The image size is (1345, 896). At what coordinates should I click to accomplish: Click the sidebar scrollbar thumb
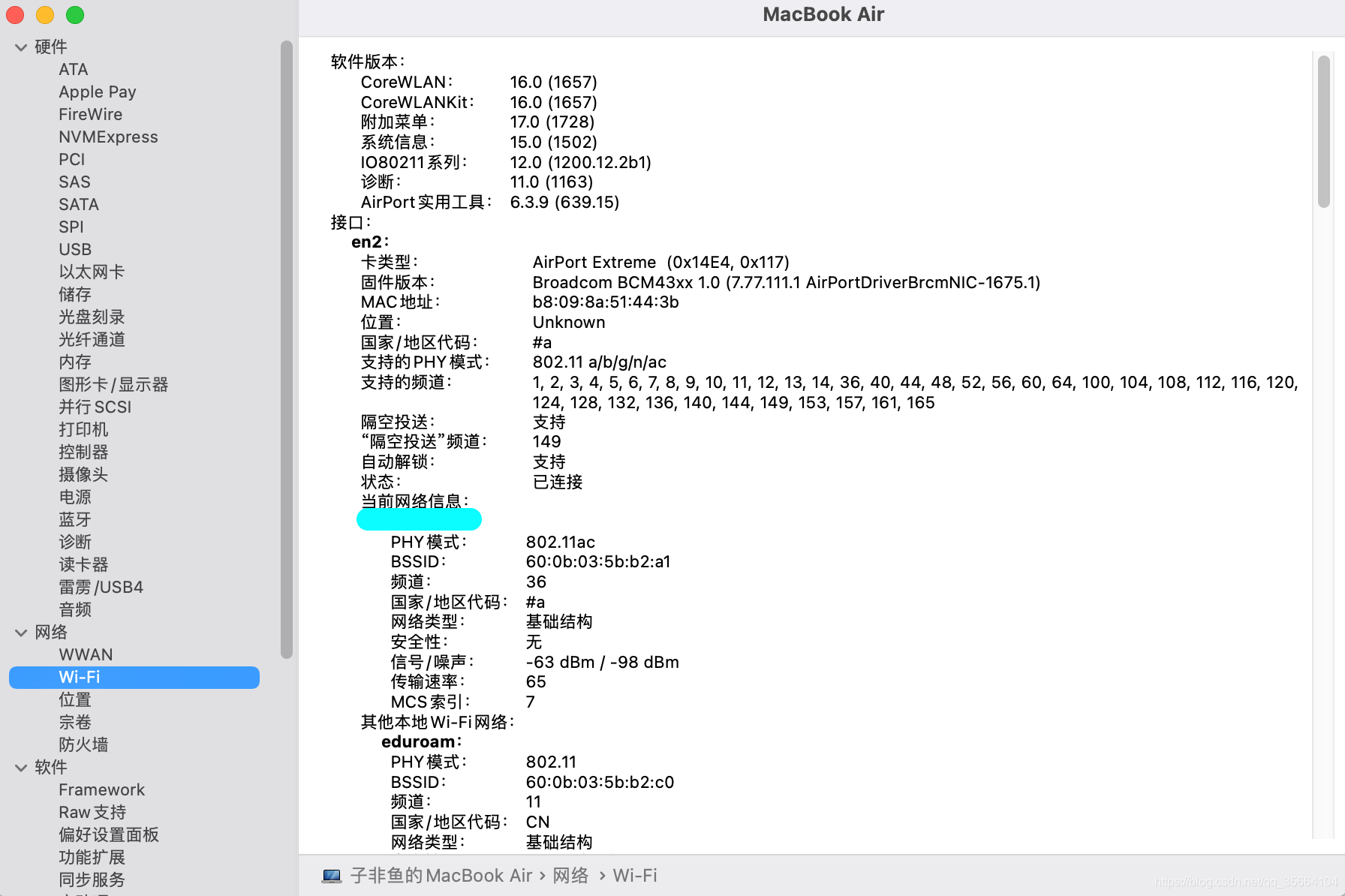pos(286,350)
